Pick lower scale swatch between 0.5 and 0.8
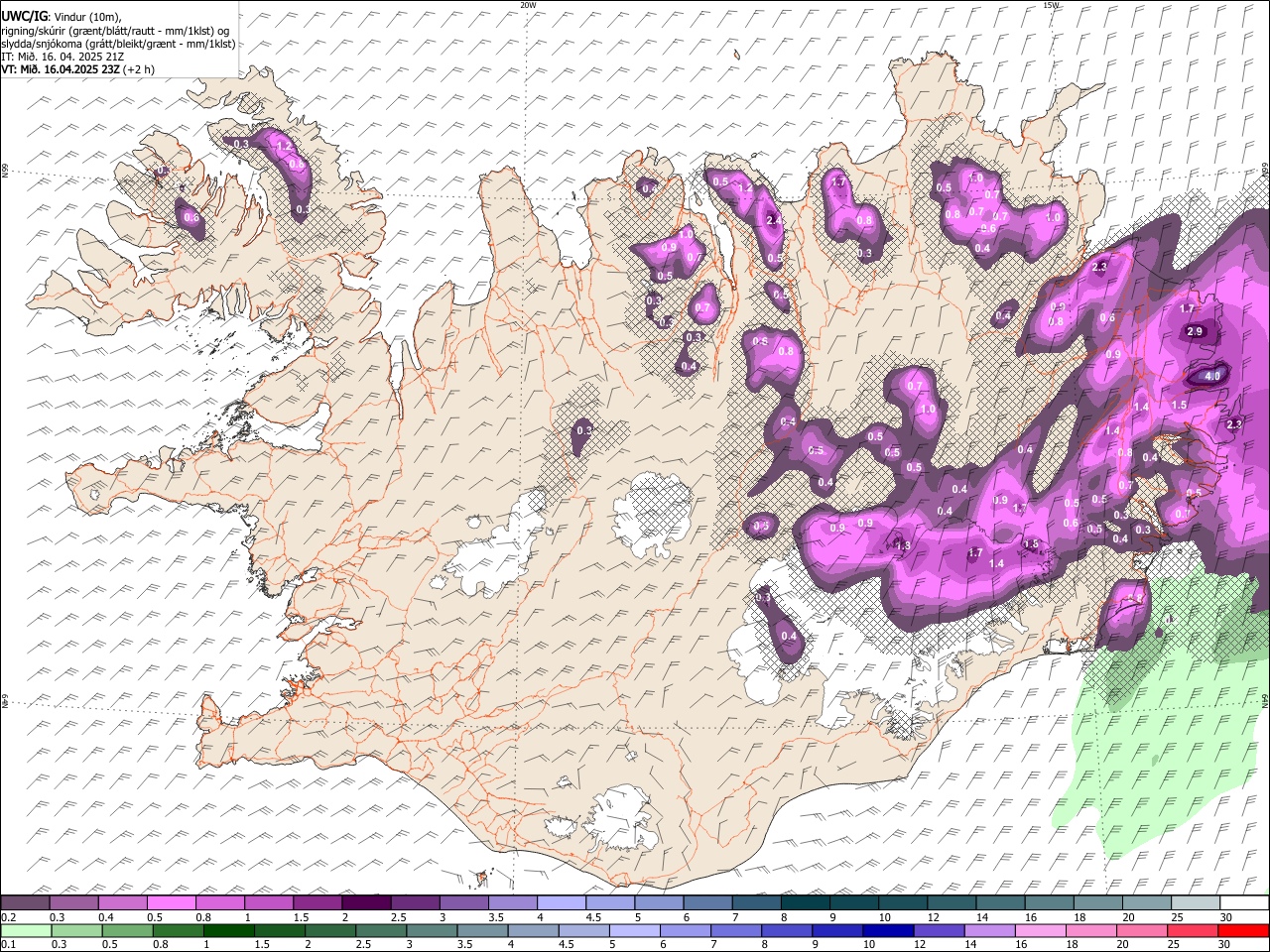1270x952 pixels. pyautogui.click(x=128, y=930)
